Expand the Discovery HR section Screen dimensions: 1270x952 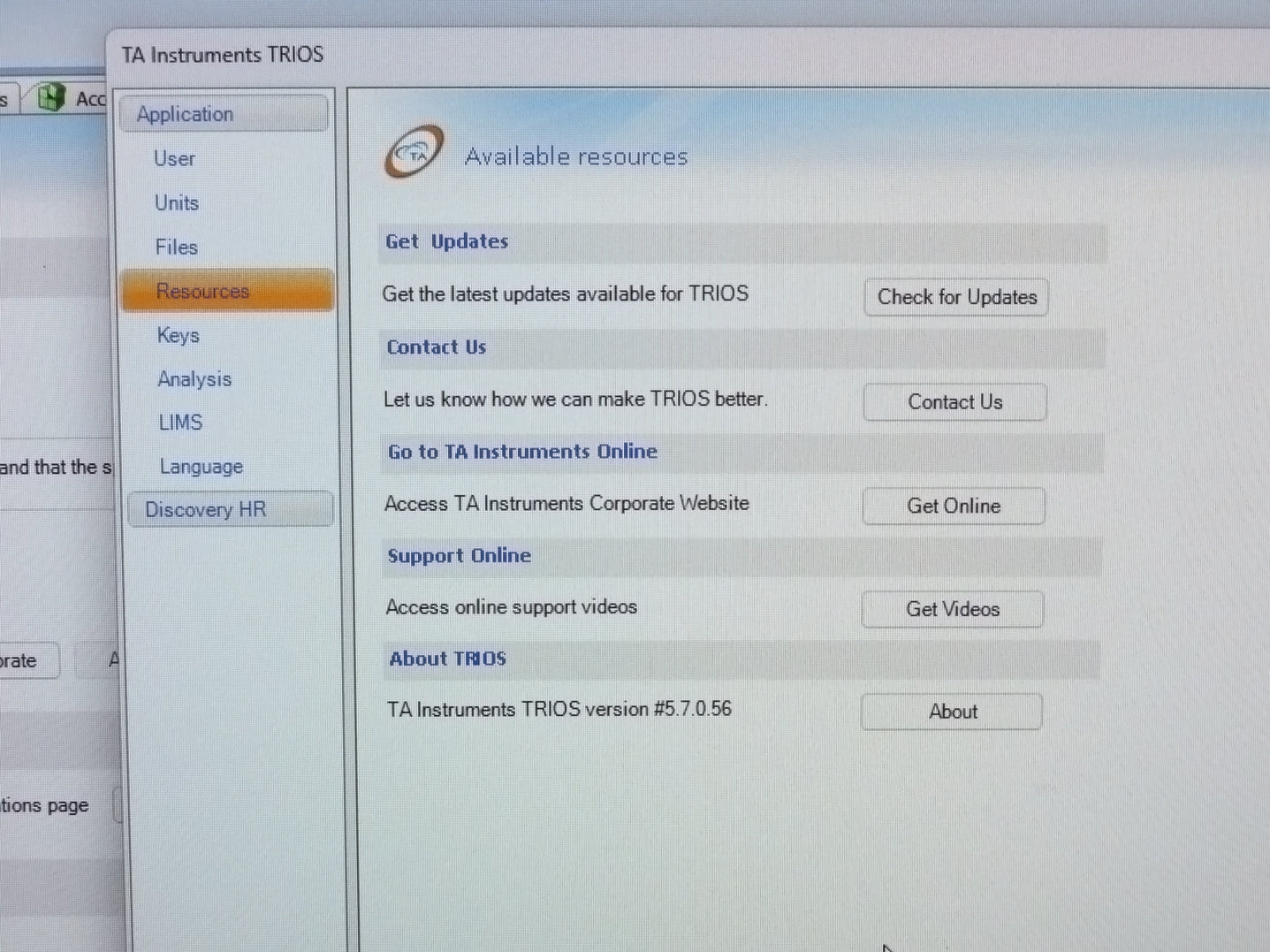[231, 509]
